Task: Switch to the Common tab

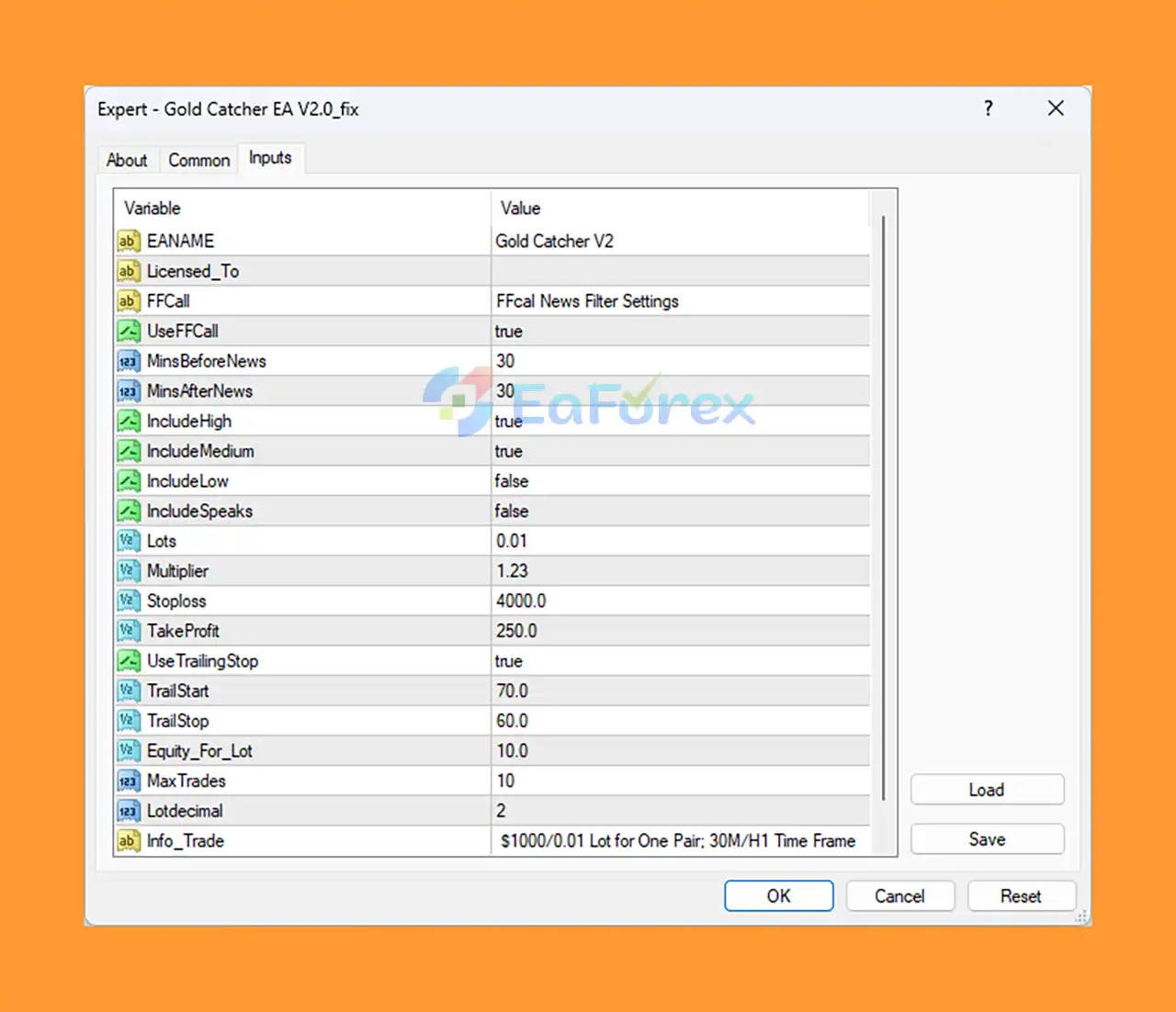Action: click(x=199, y=161)
